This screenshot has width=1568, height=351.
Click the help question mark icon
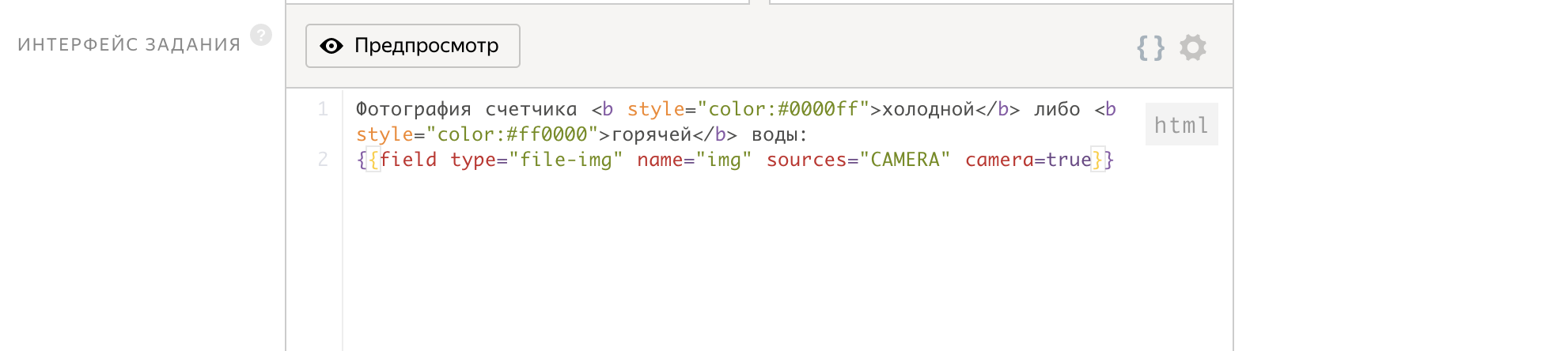pos(261,35)
